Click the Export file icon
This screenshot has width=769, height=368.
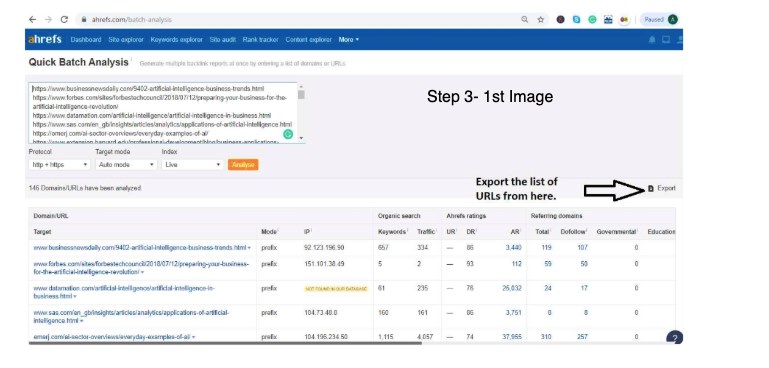(651, 188)
